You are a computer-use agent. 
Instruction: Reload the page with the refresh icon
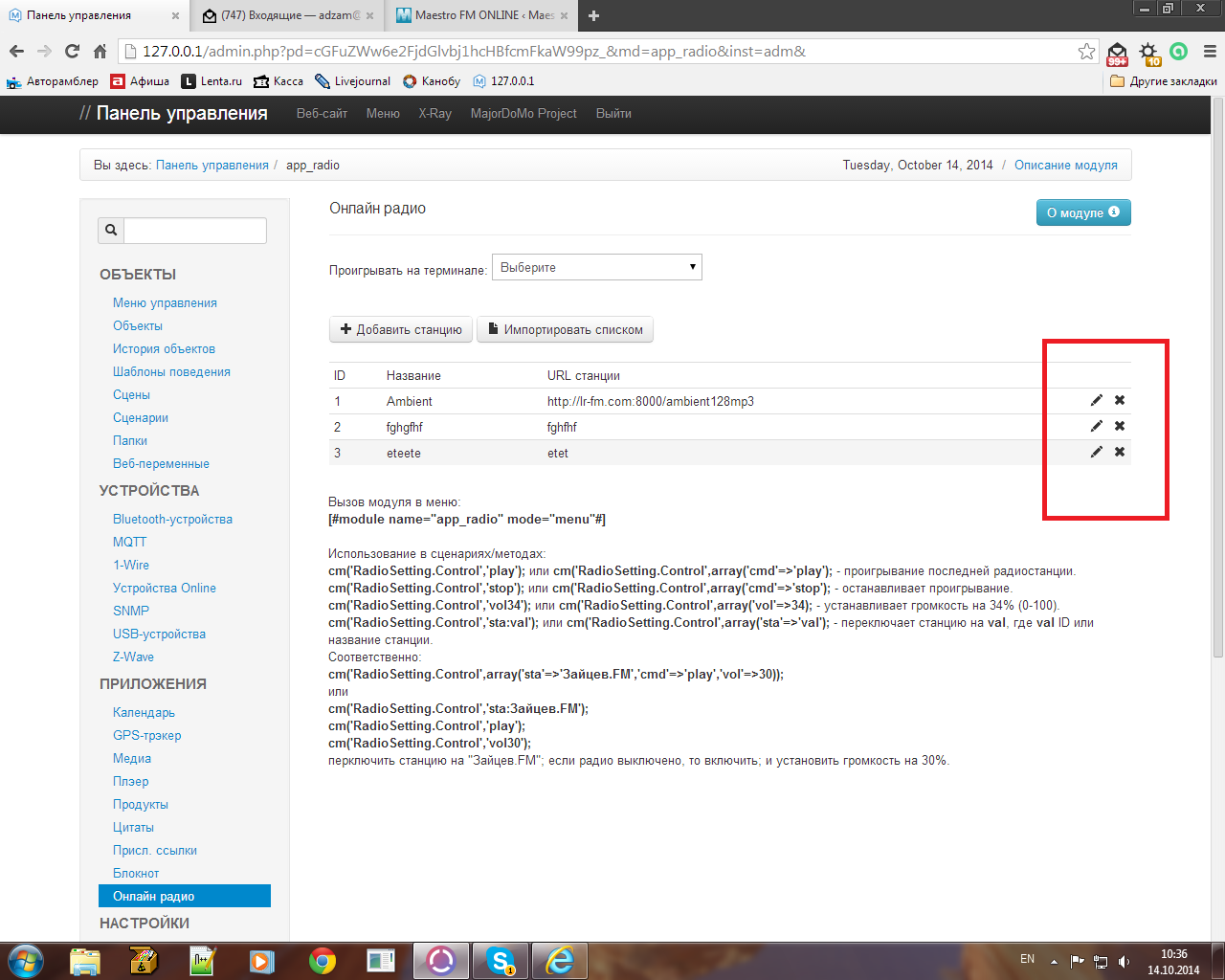(x=72, y=52)
